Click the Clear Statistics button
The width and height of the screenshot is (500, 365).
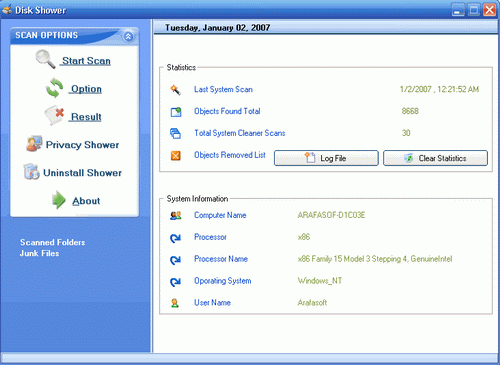click(x=435, y=158)
